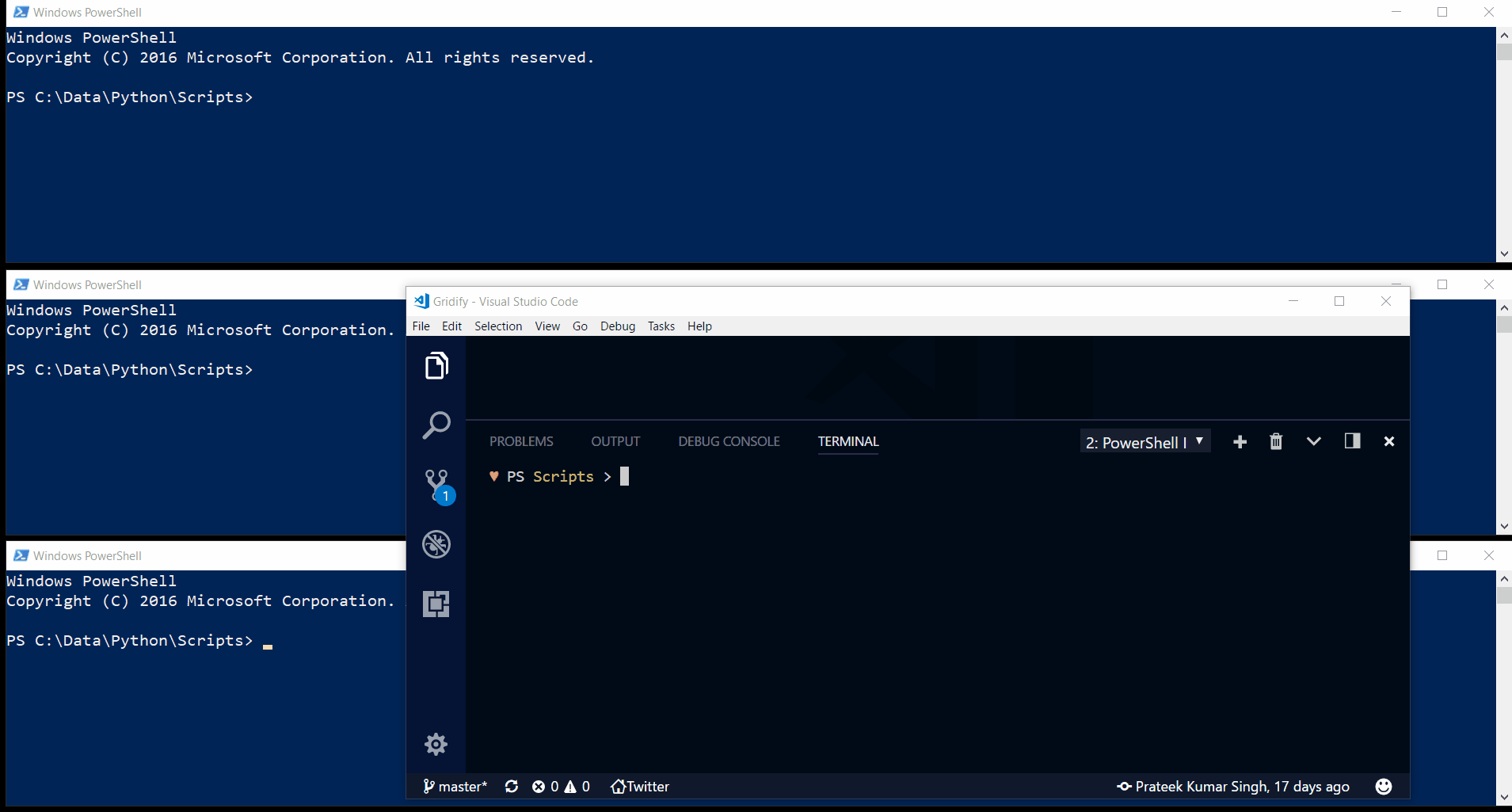1512x812 pixels.
Task: Click the VS Code logo in title bar
Action: click(421, 301)
